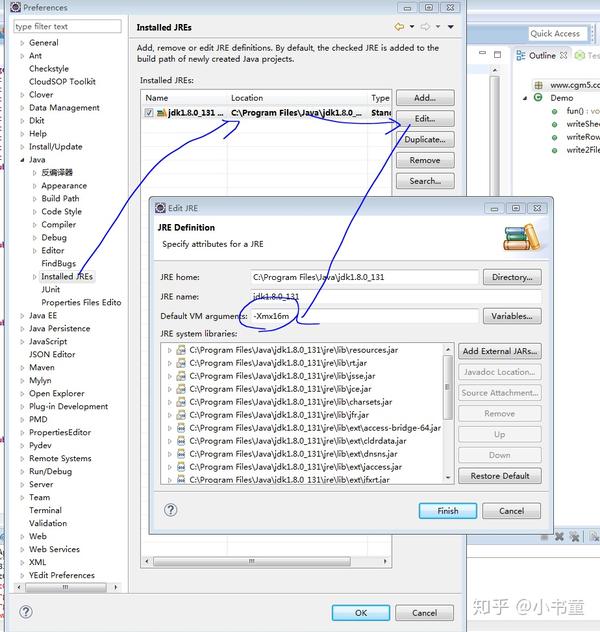Viewport: 600px width, 632px height.
Task: Expand the General preferences node
Action: [x=22, y=43]
